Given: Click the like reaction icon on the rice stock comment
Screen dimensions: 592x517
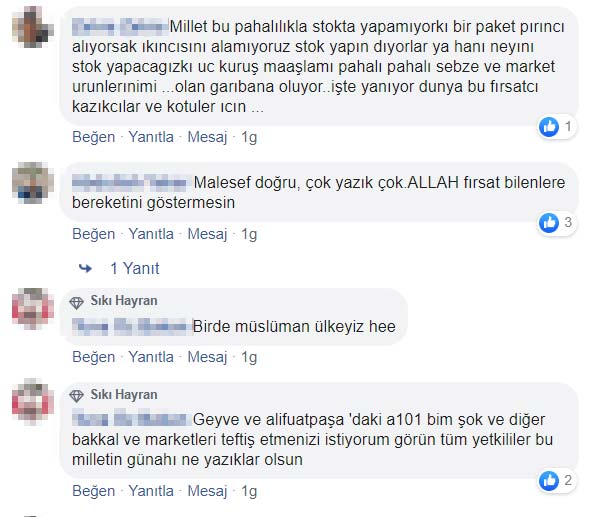Looking at the screenshot, I should [549, 127].
